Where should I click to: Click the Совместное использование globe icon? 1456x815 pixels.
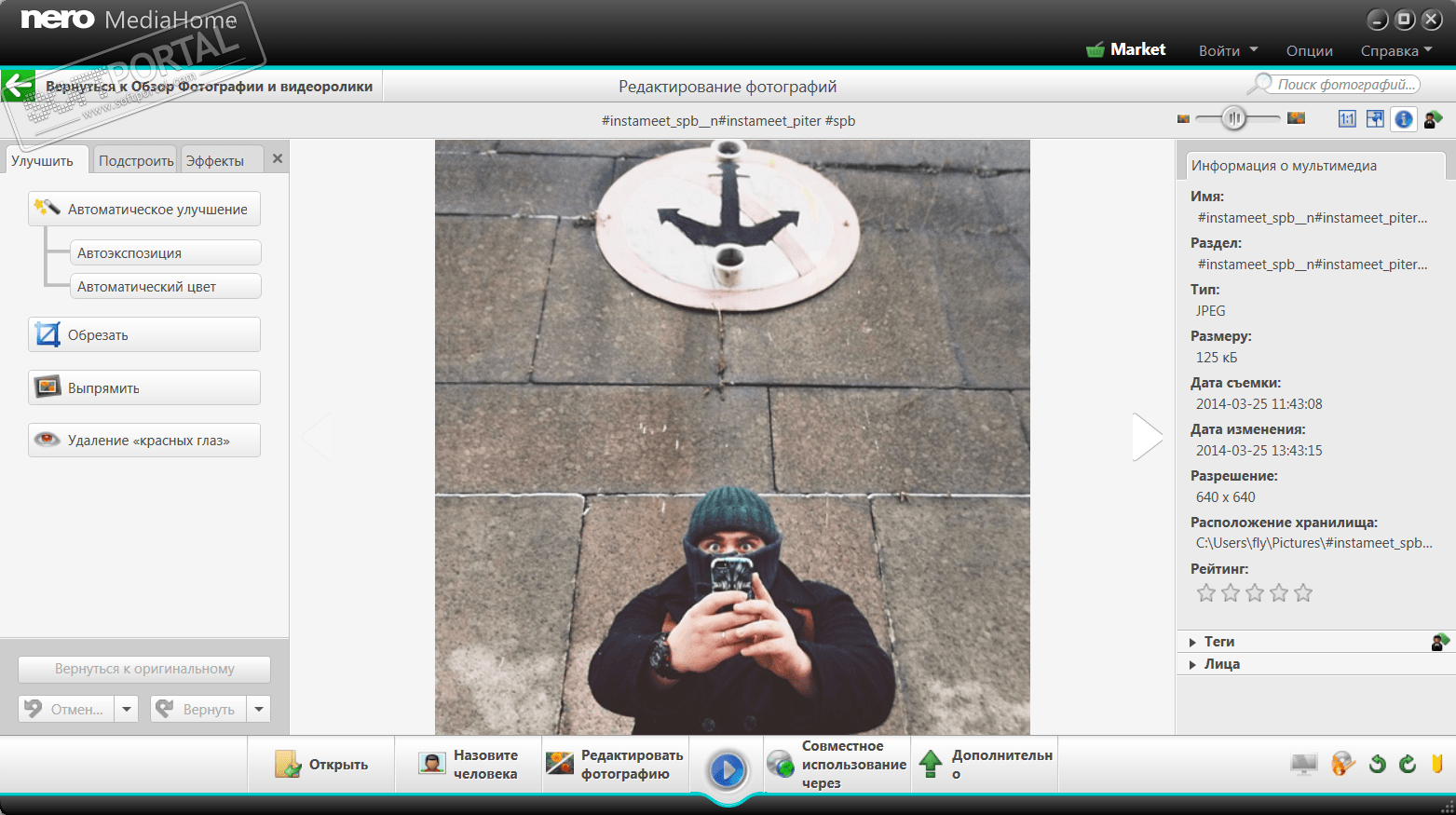coord(781,764)
